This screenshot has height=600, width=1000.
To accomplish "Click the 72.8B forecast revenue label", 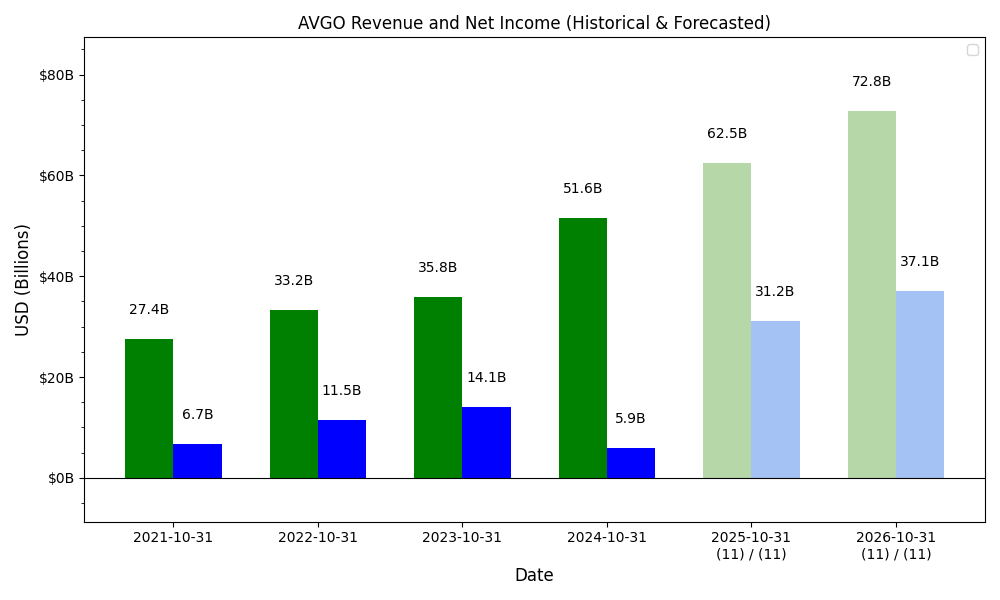I will tap(871, 82).
